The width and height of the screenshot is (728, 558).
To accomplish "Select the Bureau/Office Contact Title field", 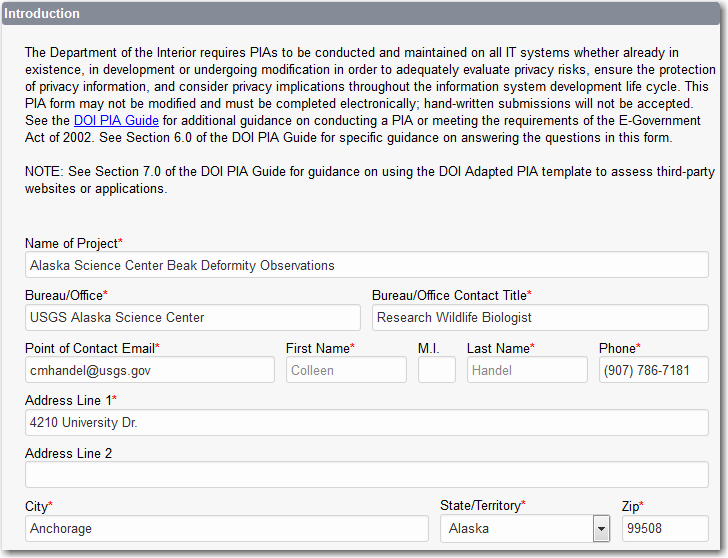I will (540, 318).
